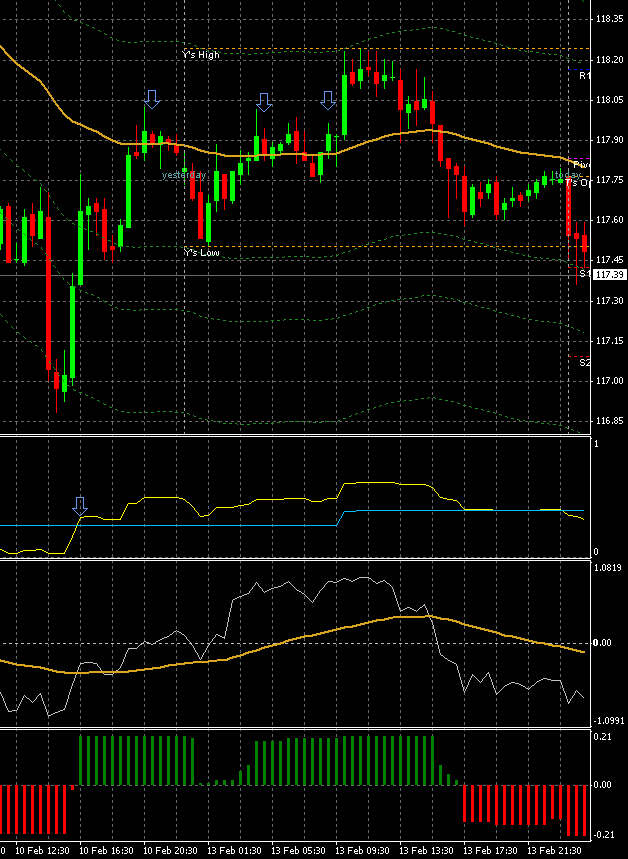628x859 pixels.
Task: Click the 117.30 price axis value
Action: tap(609, 300)
